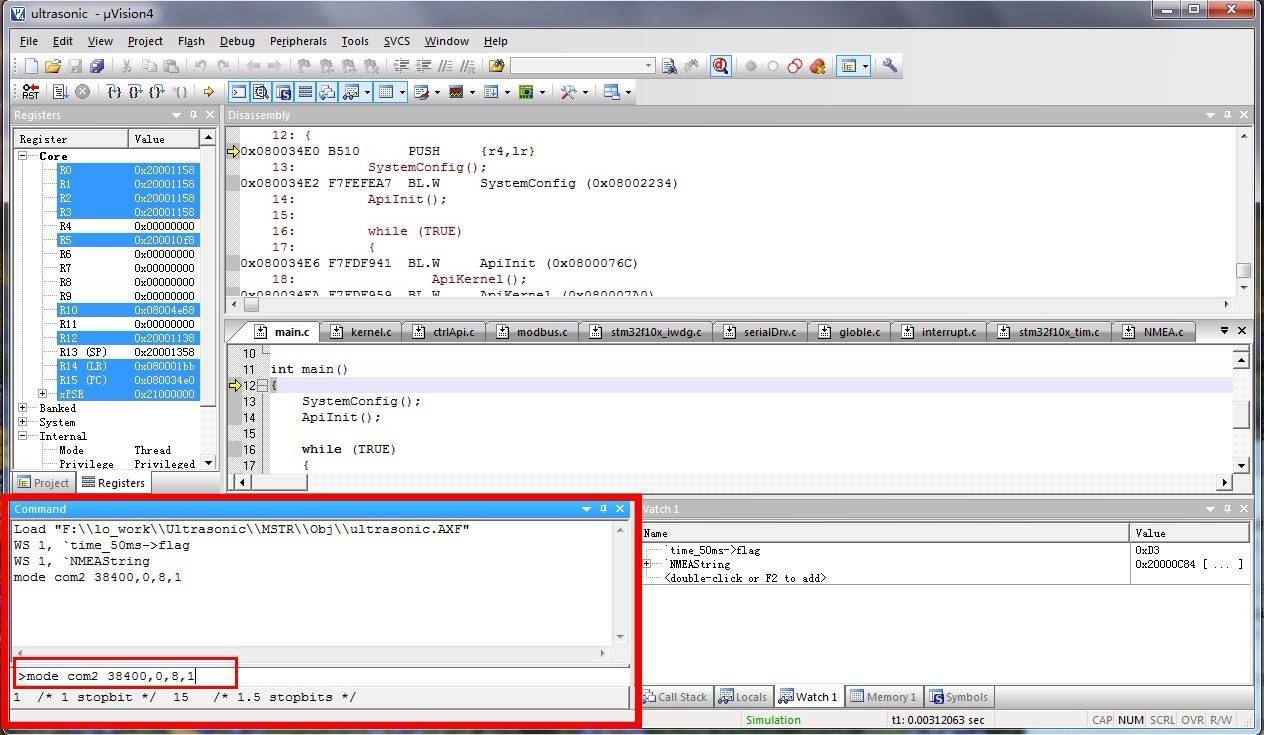Open the System Viewer window
The image size is (1264, 735).
(x=528, y=91)
